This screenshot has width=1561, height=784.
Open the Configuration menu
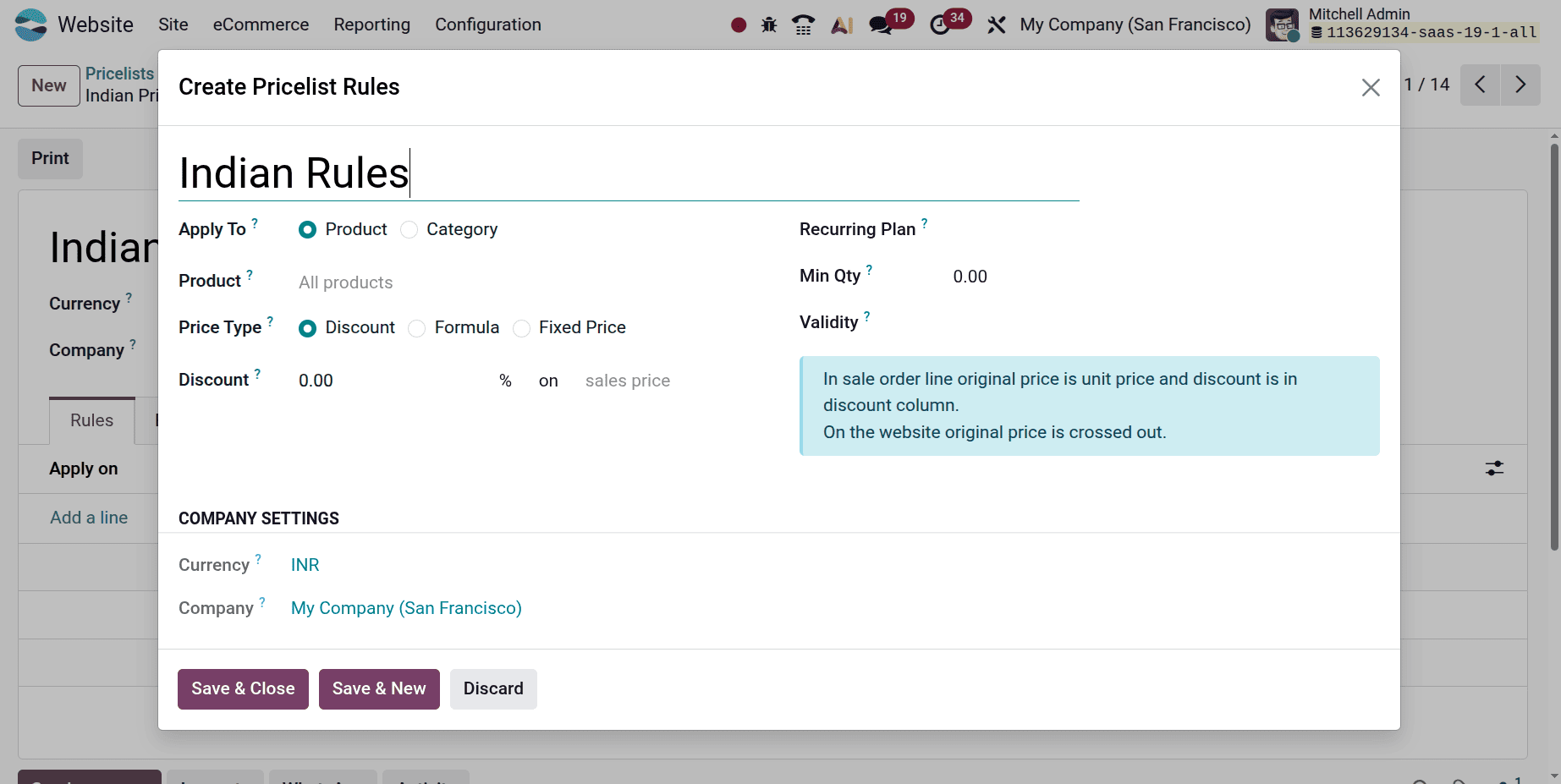click(x=488, y=25)
